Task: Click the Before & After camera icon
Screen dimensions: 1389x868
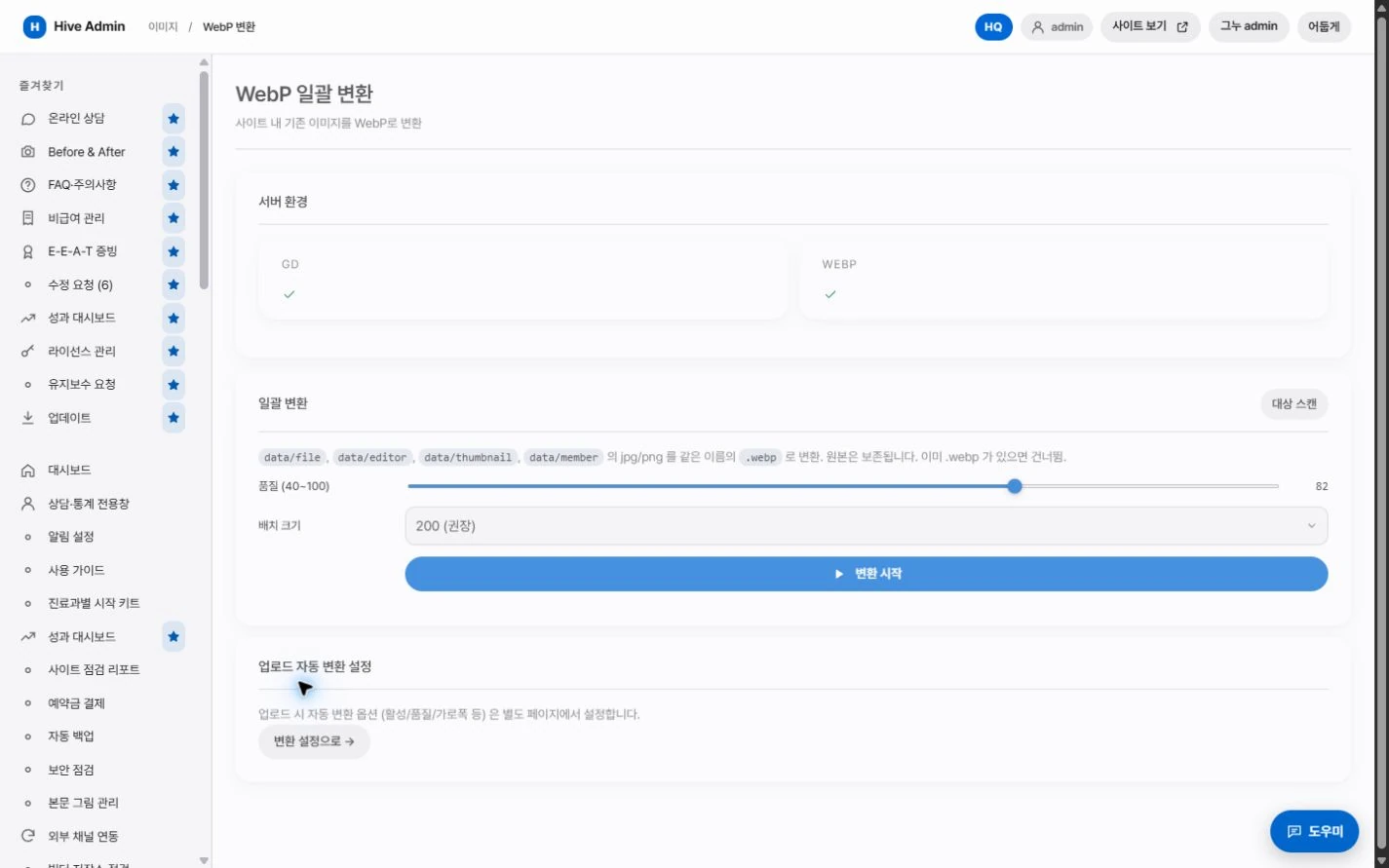Action: pyautogui.click(x=28, y=152)
